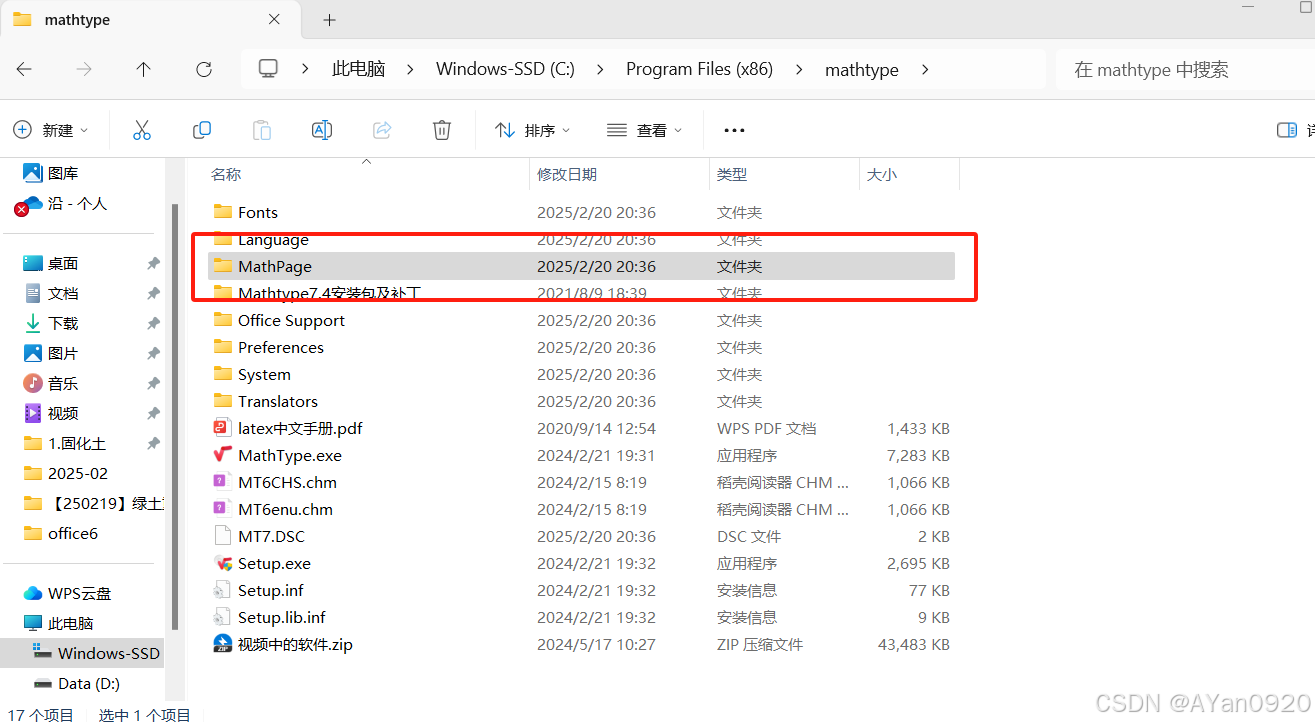Click the Cut scissors icon
This screenshot has height=725, width=1315.
pos(142,130)
